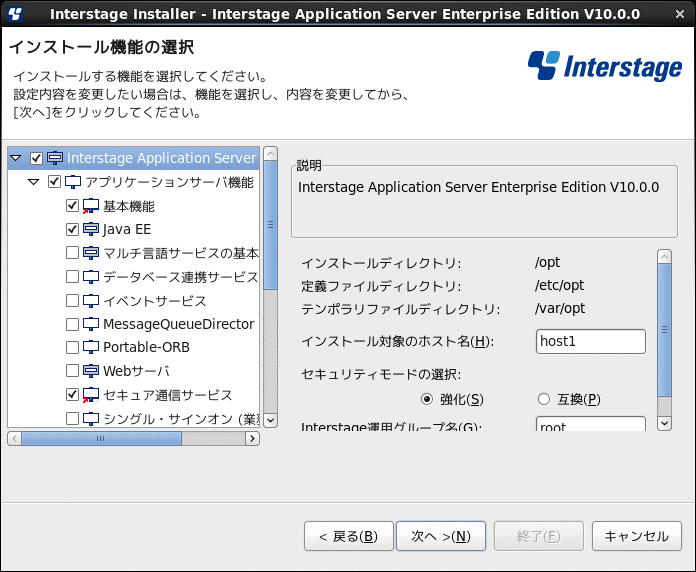
Task: Select the 基本機能 tree row label
Action: [129, 206]
